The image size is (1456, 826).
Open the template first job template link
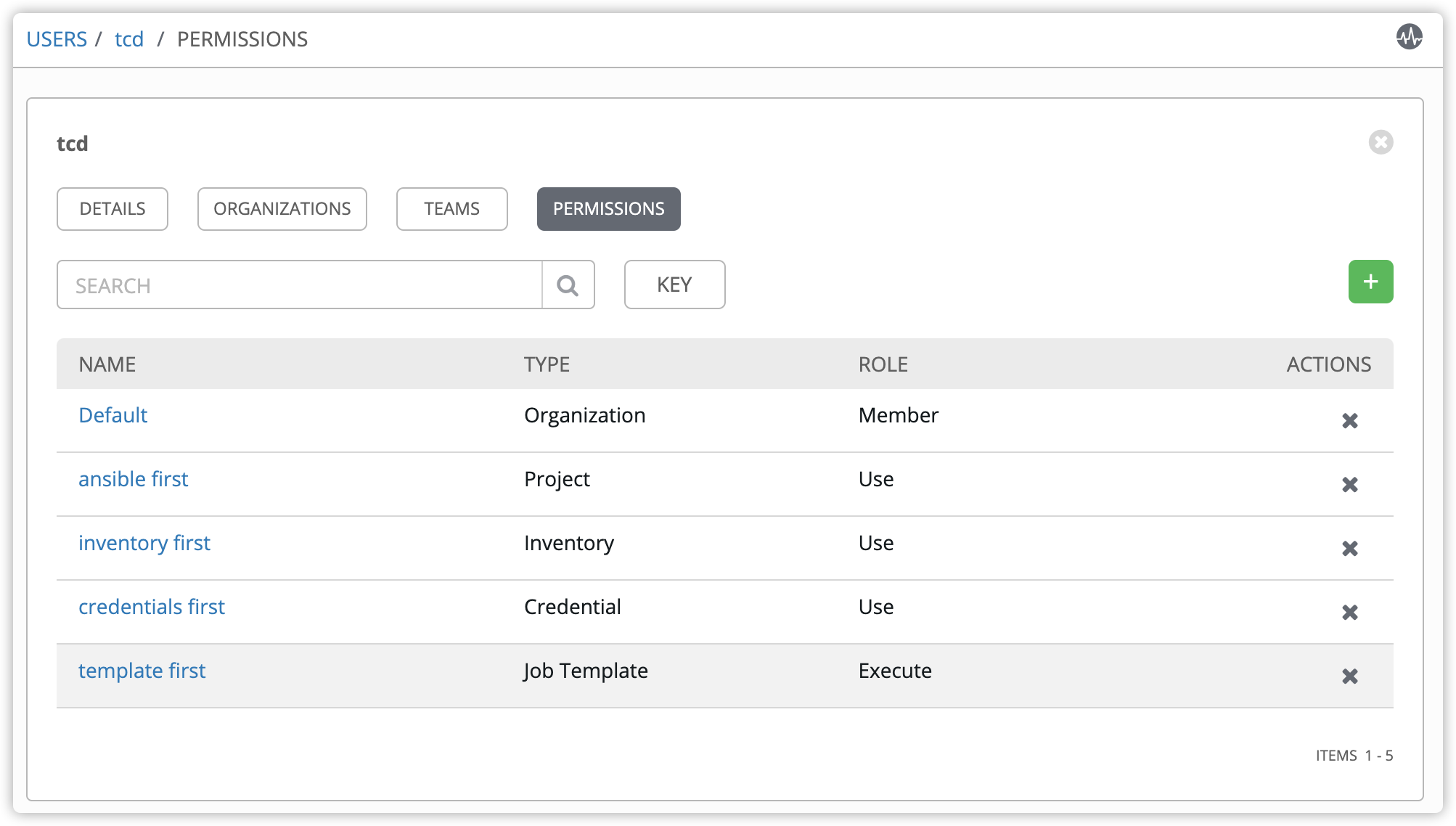142,671
